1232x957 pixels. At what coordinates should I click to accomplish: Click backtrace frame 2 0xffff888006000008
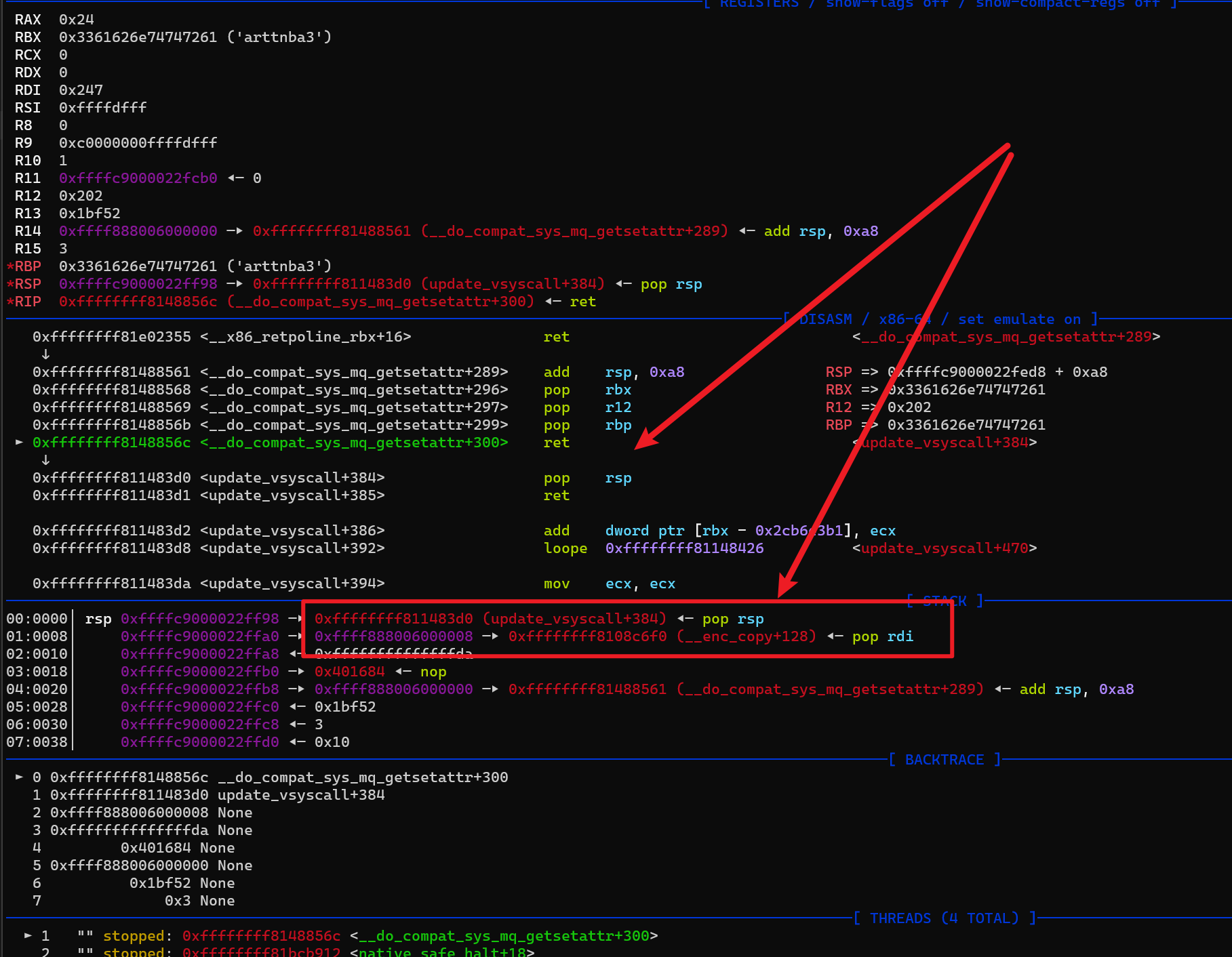point(142,813)
